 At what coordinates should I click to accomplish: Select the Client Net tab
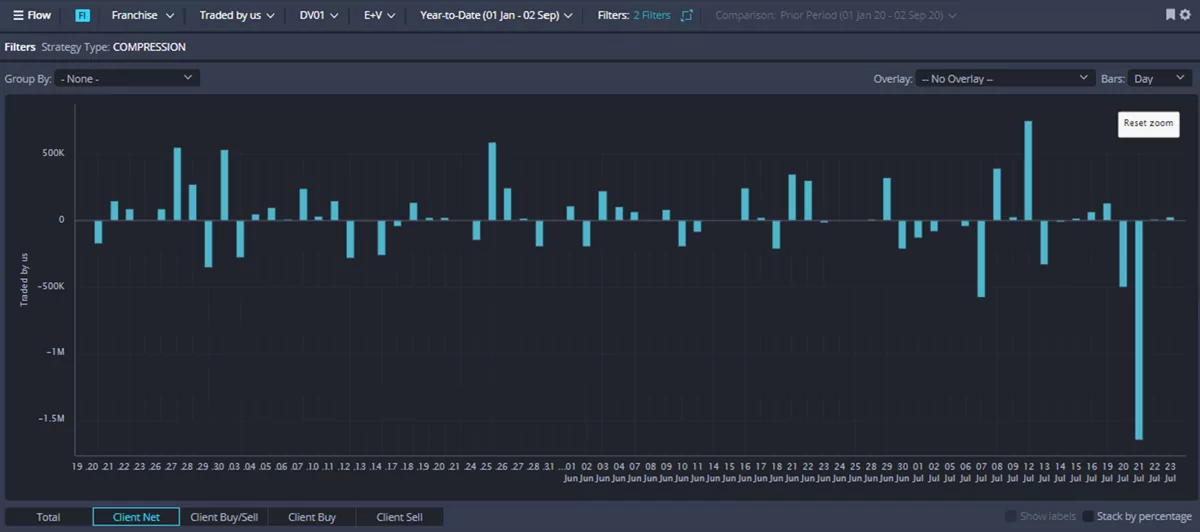pos(136,517)
